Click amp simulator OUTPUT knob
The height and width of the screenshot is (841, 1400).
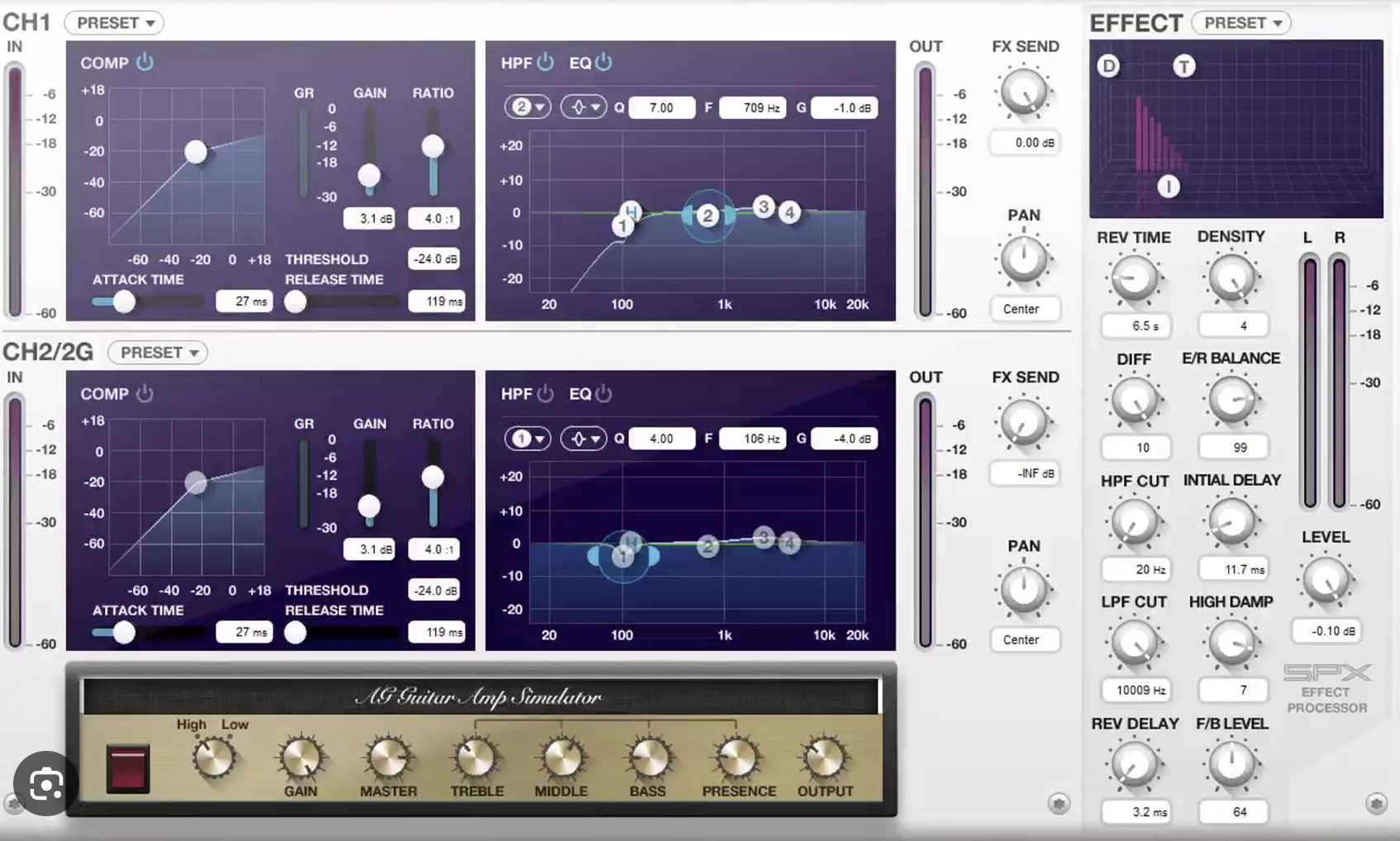click(x=825, y=758)
